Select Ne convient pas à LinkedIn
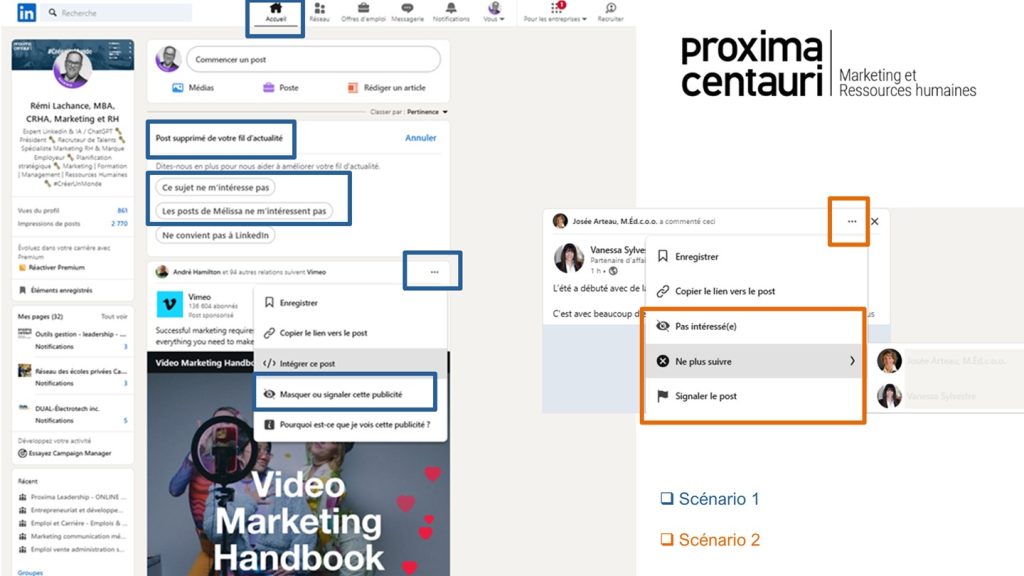This screenshot has width=1024, height=576. [x=216, y=235]
